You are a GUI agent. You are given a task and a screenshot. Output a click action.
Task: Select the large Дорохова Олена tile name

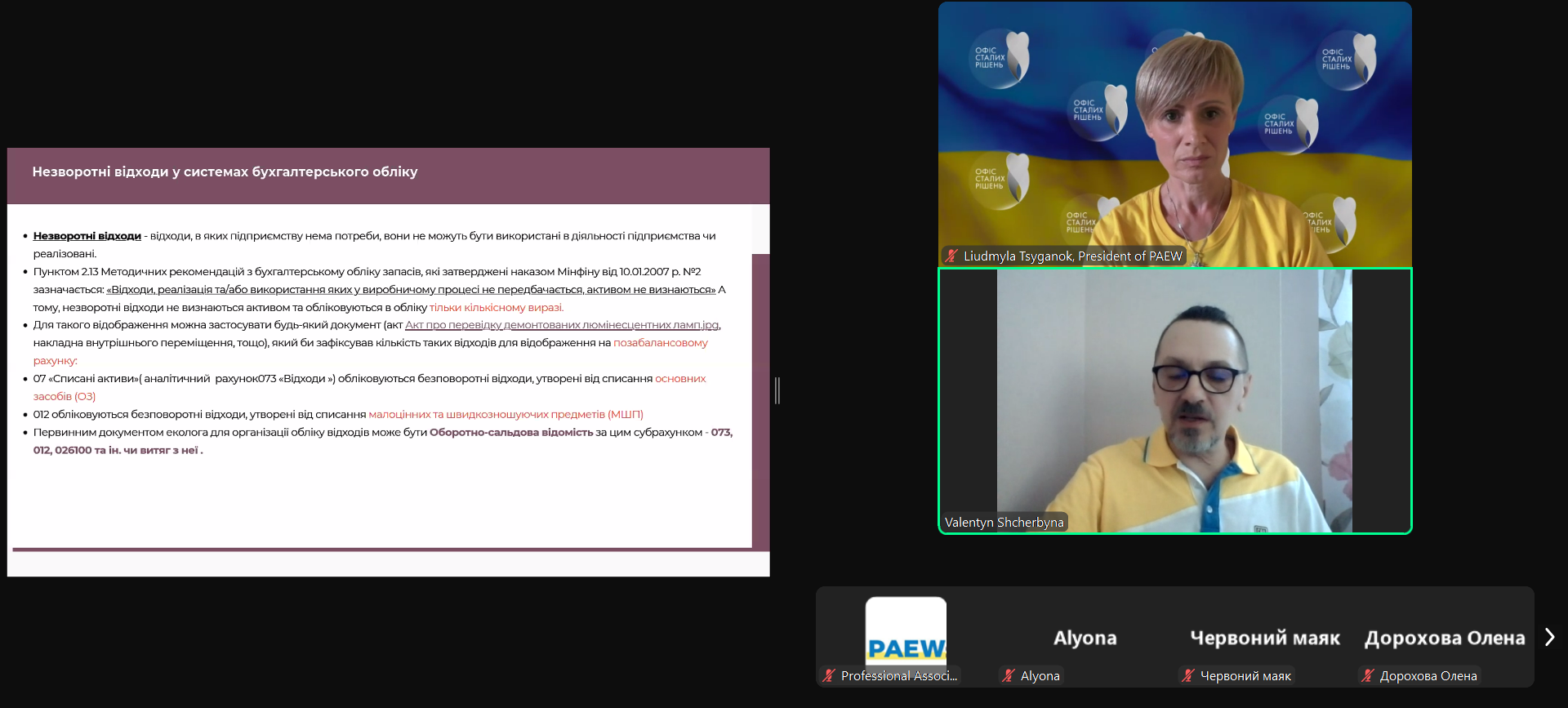(x=1444, y=638)
